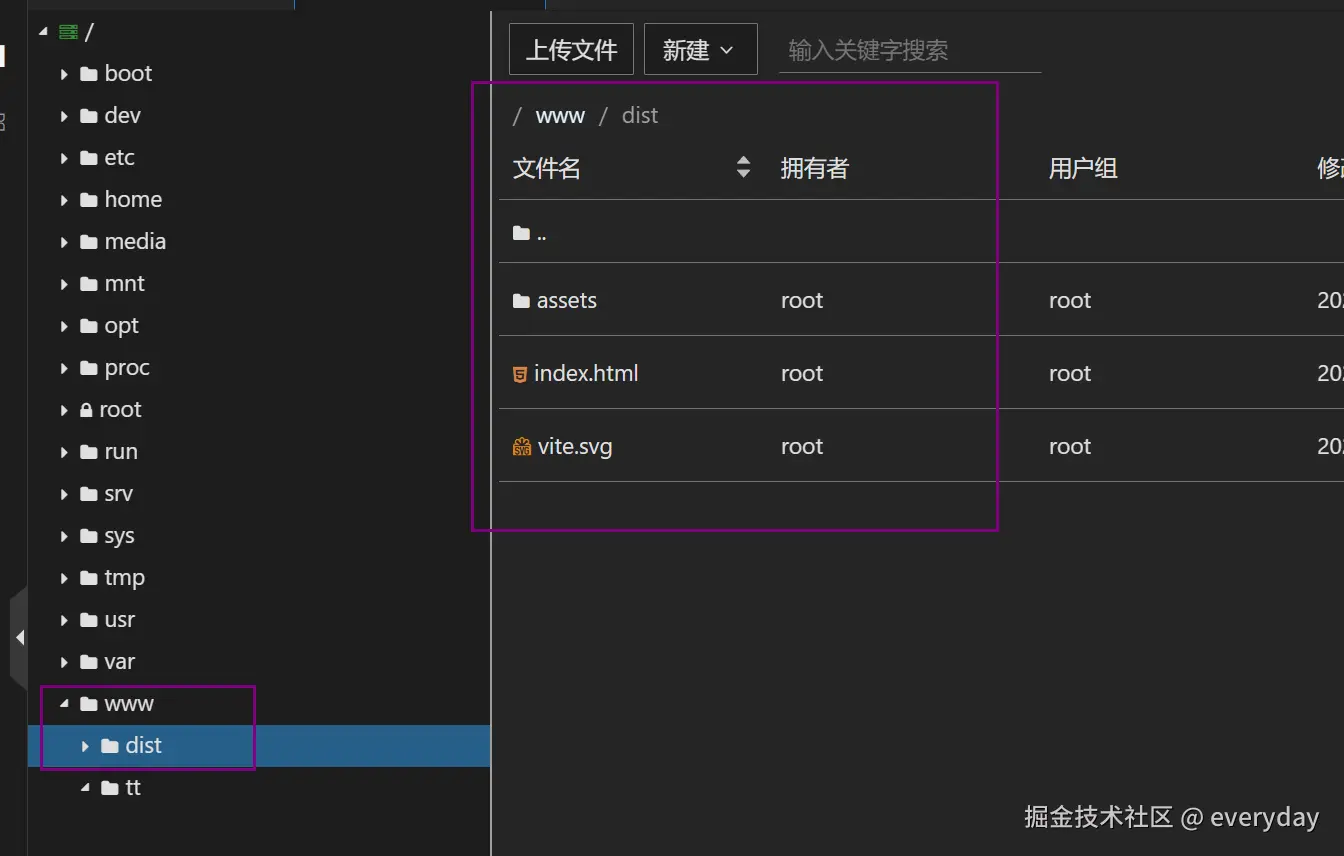Select the boot folder in tree

click(x=128, y=73)
